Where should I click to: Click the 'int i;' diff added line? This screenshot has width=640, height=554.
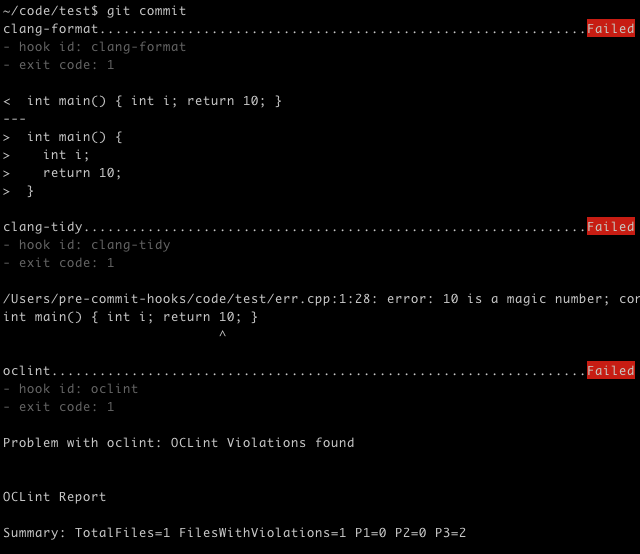[46, 155]
